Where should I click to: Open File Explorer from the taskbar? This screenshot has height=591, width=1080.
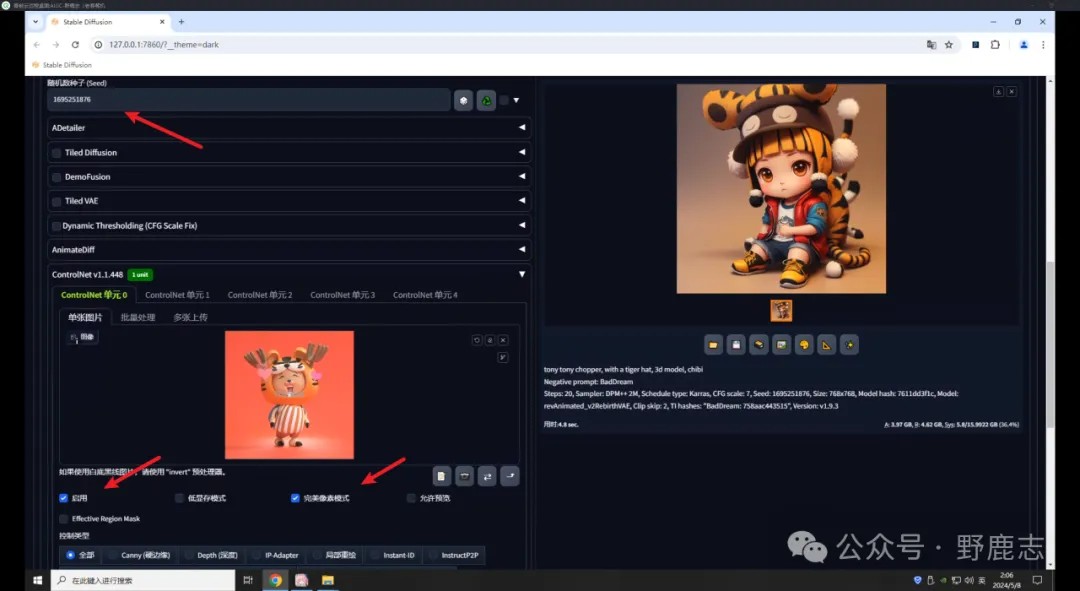coord(328,580)
